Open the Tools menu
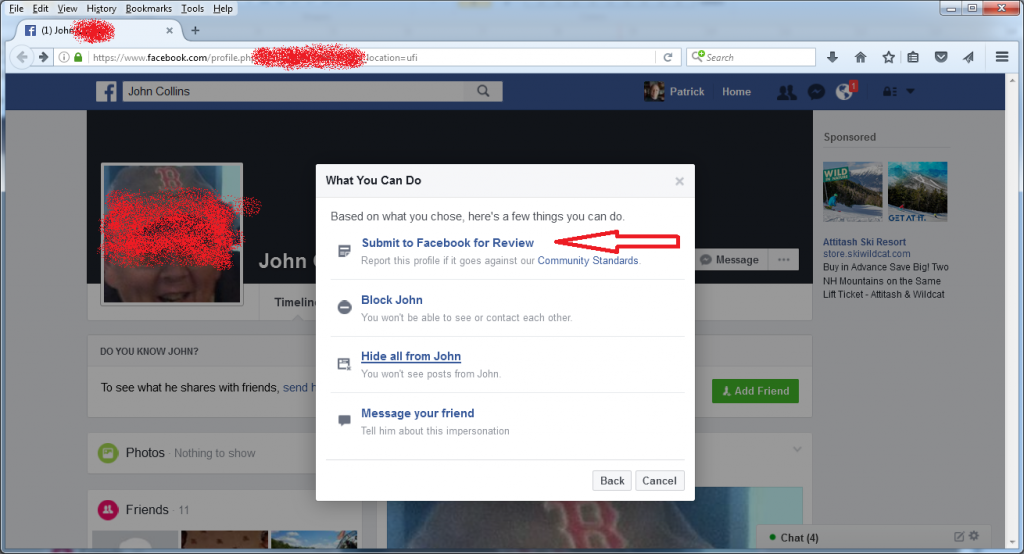Screen dimensions: 1024x554 pyautogui.click(x=193, y=8)
